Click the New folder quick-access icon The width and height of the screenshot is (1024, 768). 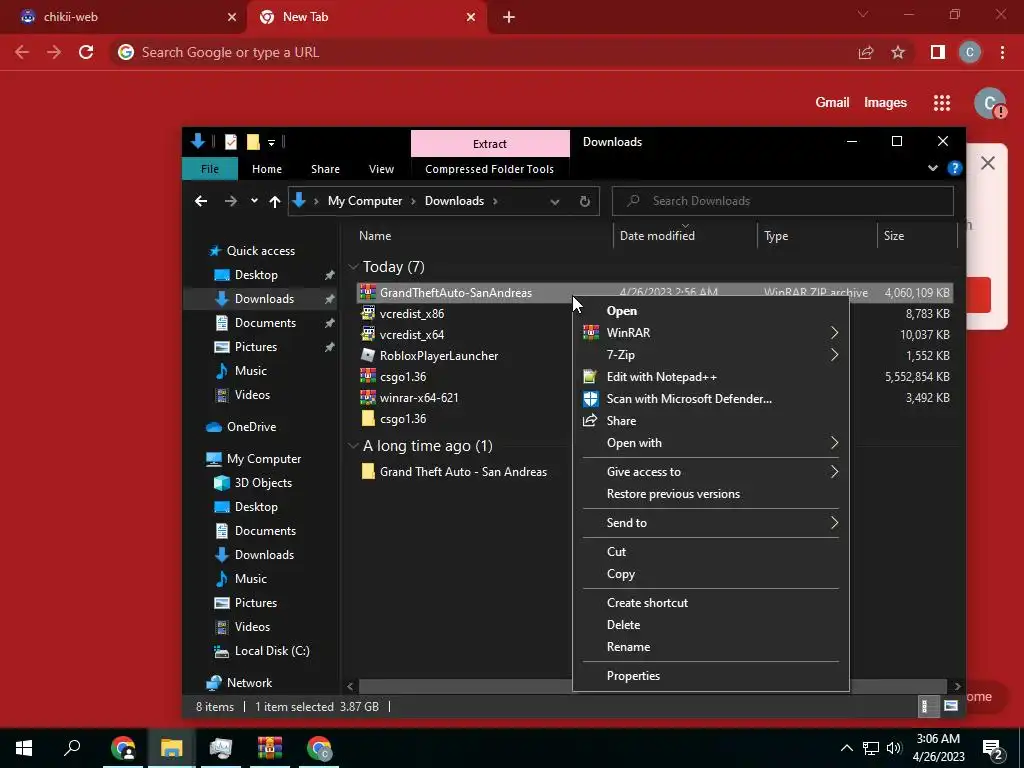click(x=253, y=142)
